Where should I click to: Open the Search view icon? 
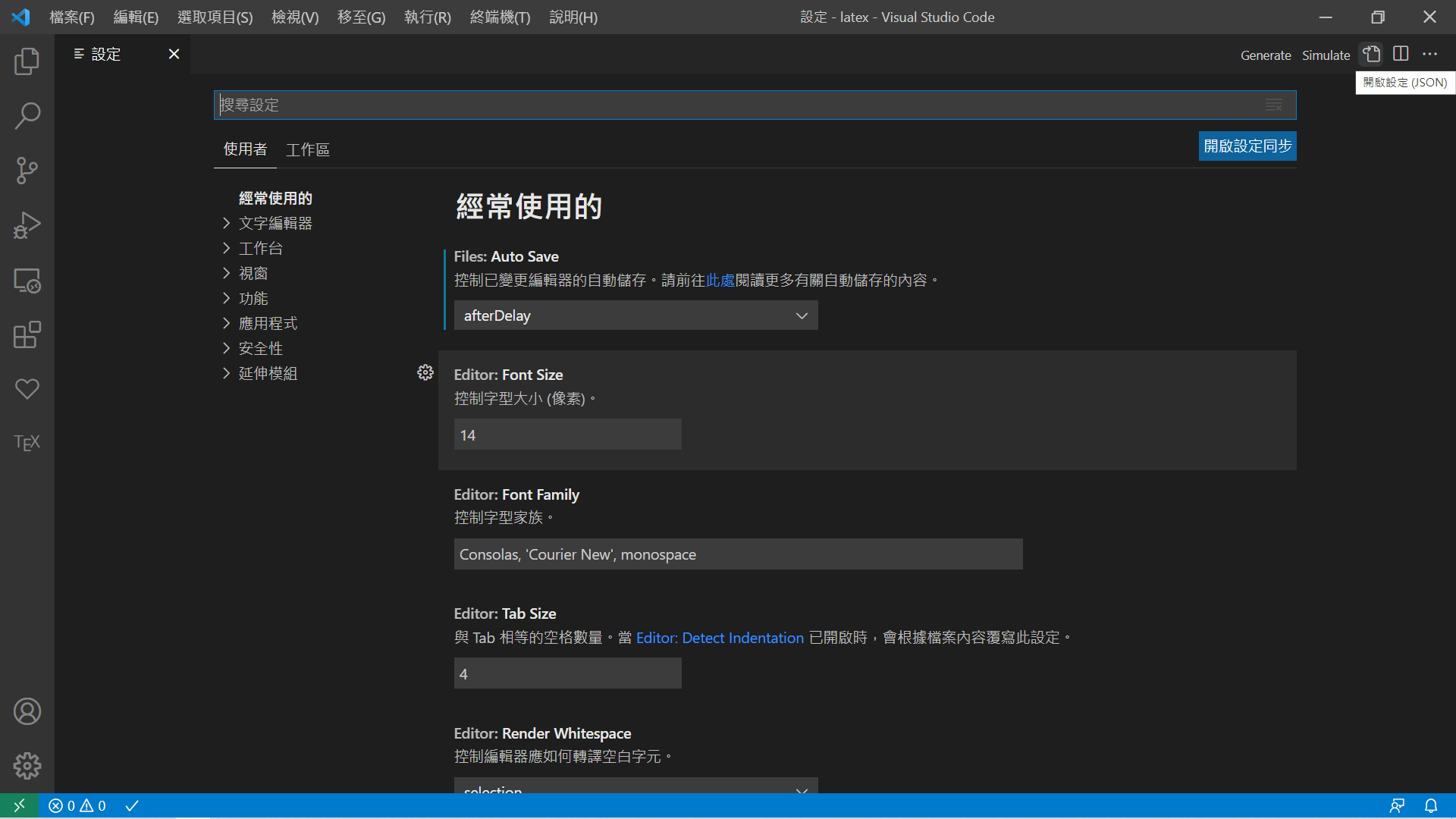point(27,116)
